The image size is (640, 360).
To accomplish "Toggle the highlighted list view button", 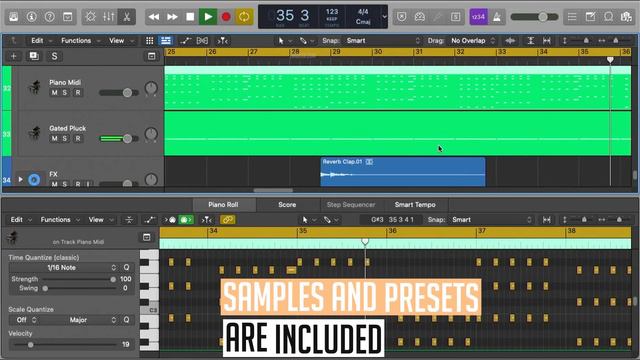I will pyautogui.click(x=165, y=40).
